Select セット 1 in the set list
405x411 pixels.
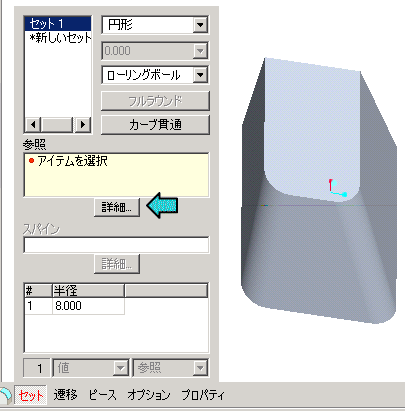(58, 24)
